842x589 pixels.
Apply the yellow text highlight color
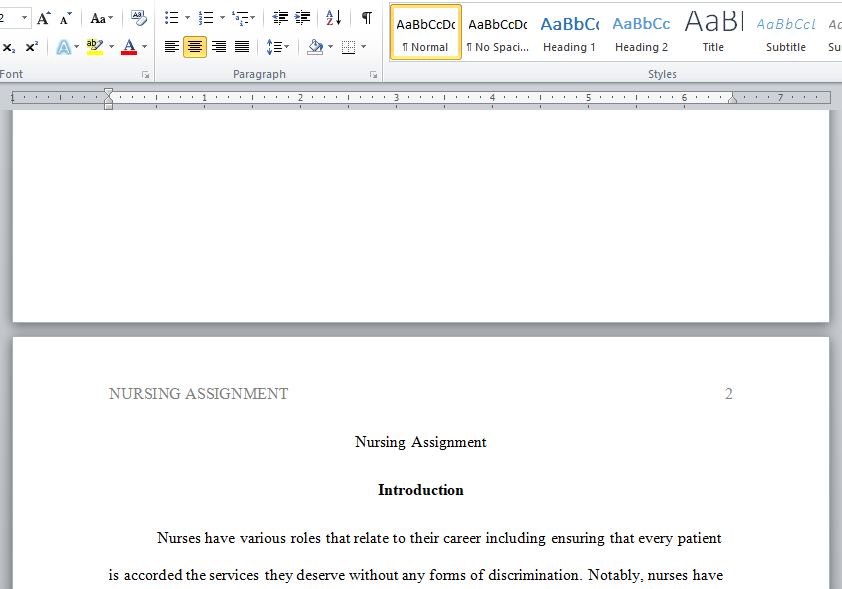coord(95,47)
